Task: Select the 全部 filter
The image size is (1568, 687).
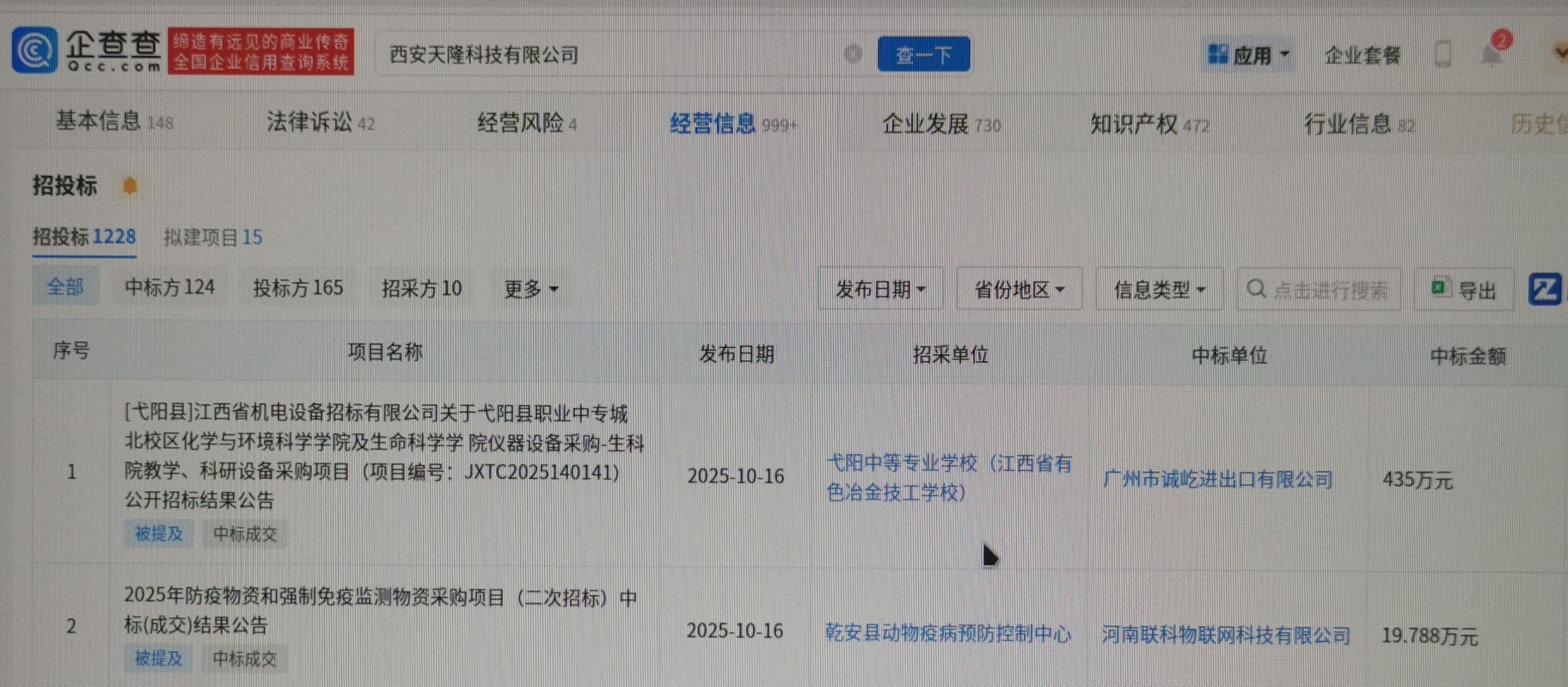Action: 65,286
